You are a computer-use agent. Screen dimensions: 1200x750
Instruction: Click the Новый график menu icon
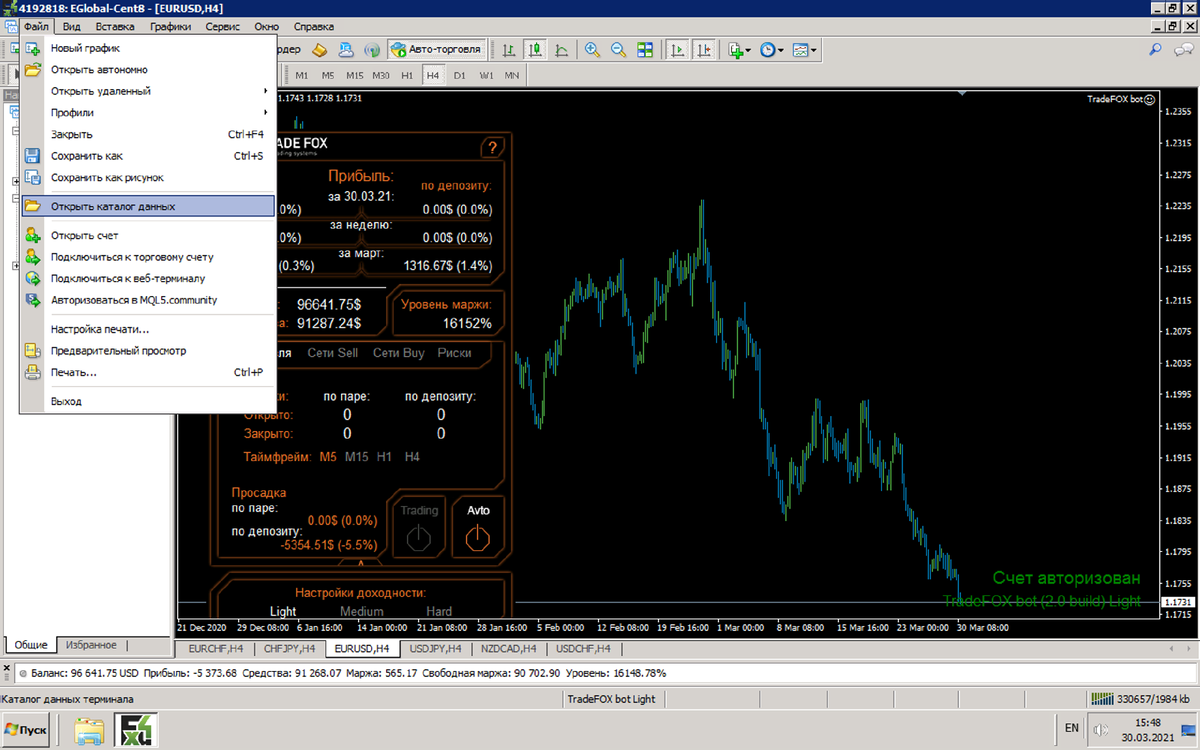pos(32,48)
